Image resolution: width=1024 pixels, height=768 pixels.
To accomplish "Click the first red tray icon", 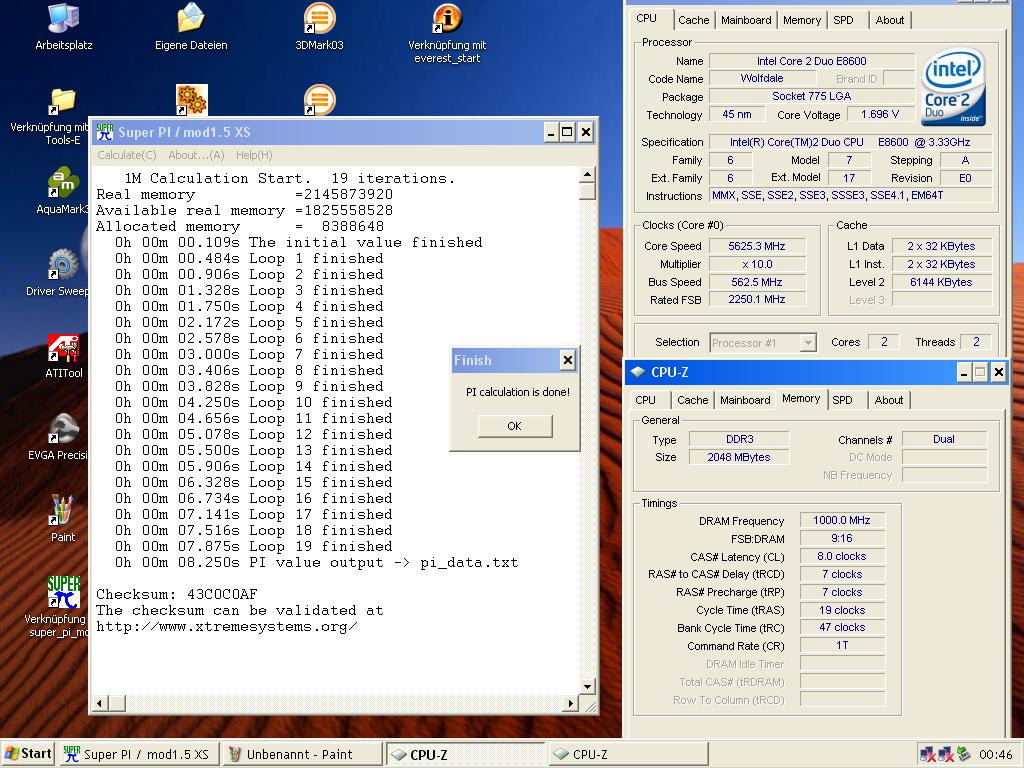I will (x=927, y=754).
